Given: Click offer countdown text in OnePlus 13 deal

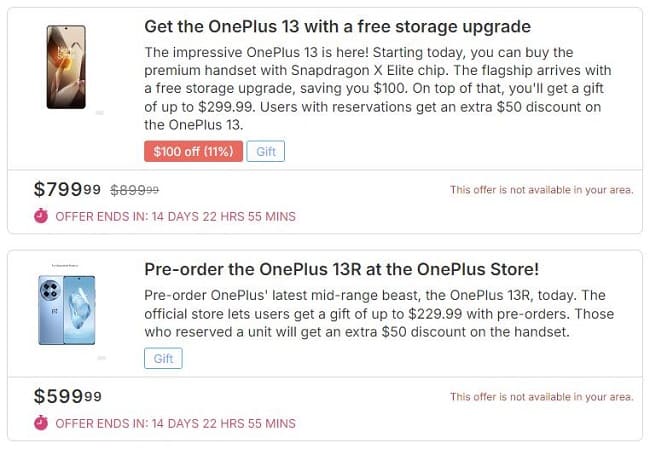Looking at the screenshot, I should [x=175, y=216].
